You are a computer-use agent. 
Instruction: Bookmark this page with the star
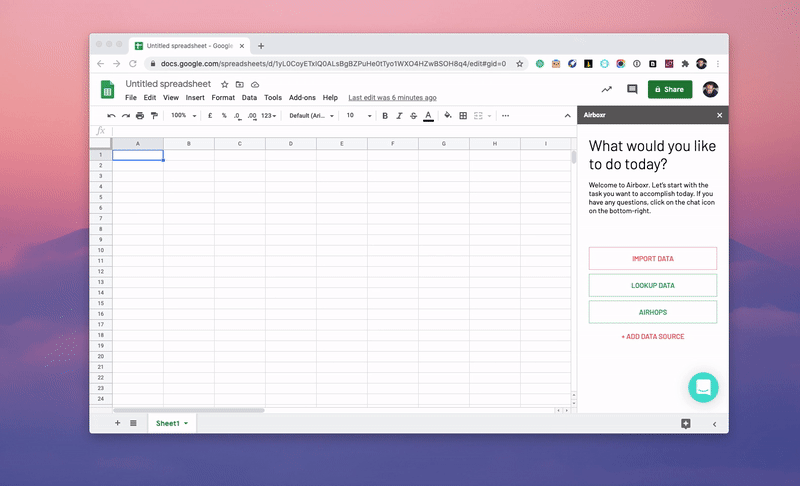pos(519,64)
